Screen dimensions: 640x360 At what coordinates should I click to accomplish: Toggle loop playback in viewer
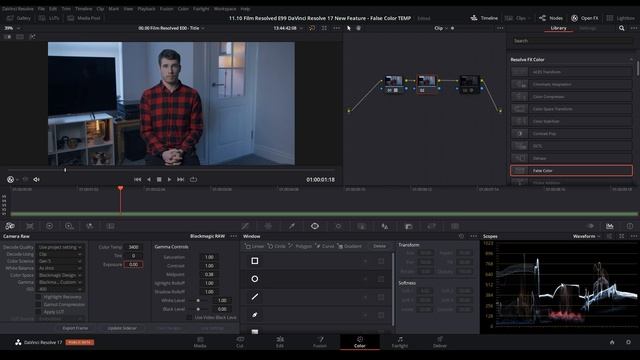[193, 180]
